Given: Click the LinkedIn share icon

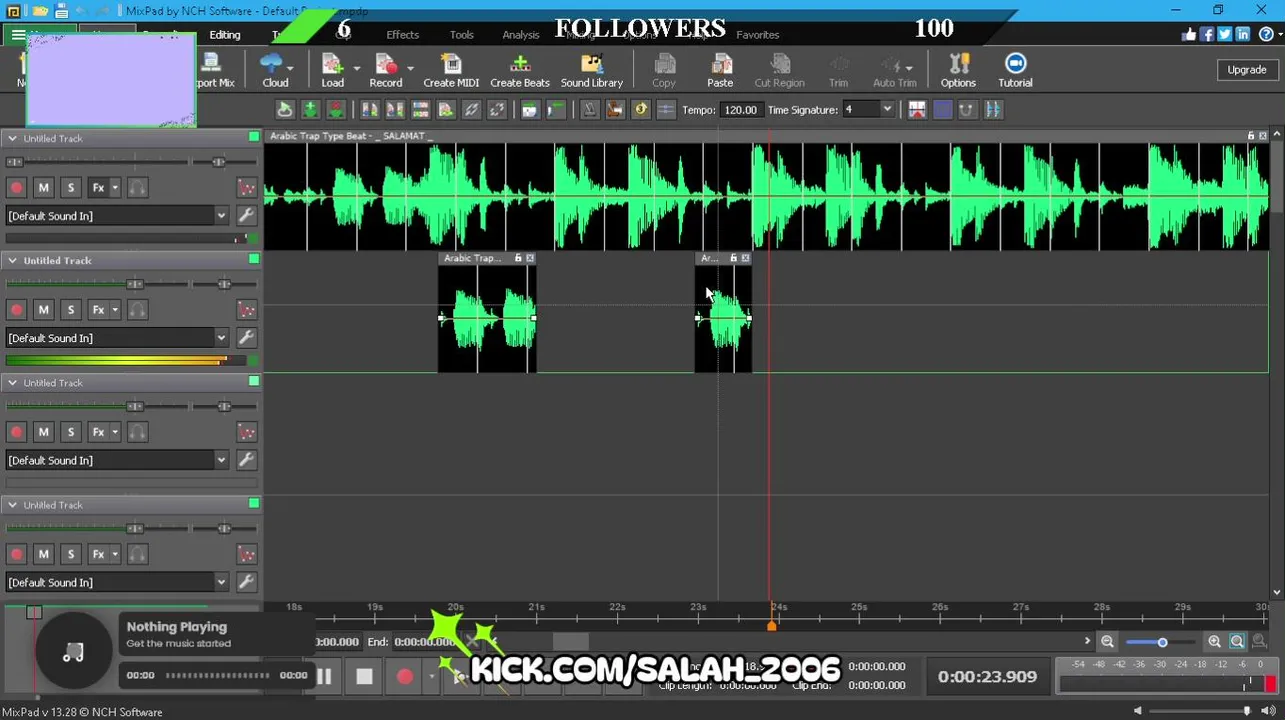Looking at the screenshot, I should (x=1242, y=35).
